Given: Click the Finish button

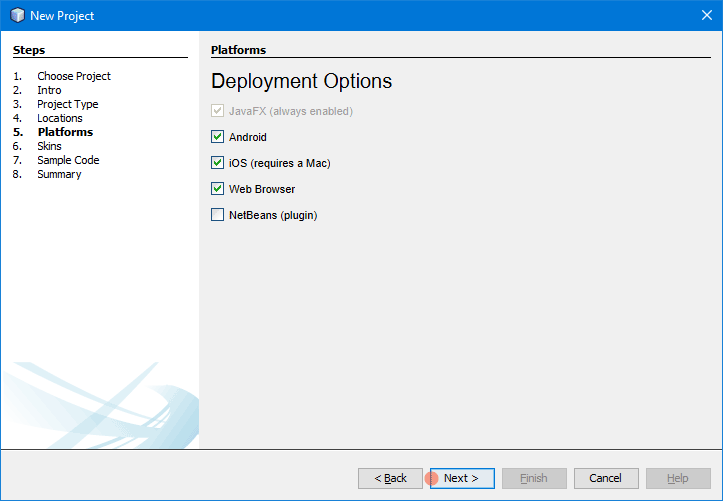Looking at the screenshot, I should pyautogui.click(x=534, y=478).
